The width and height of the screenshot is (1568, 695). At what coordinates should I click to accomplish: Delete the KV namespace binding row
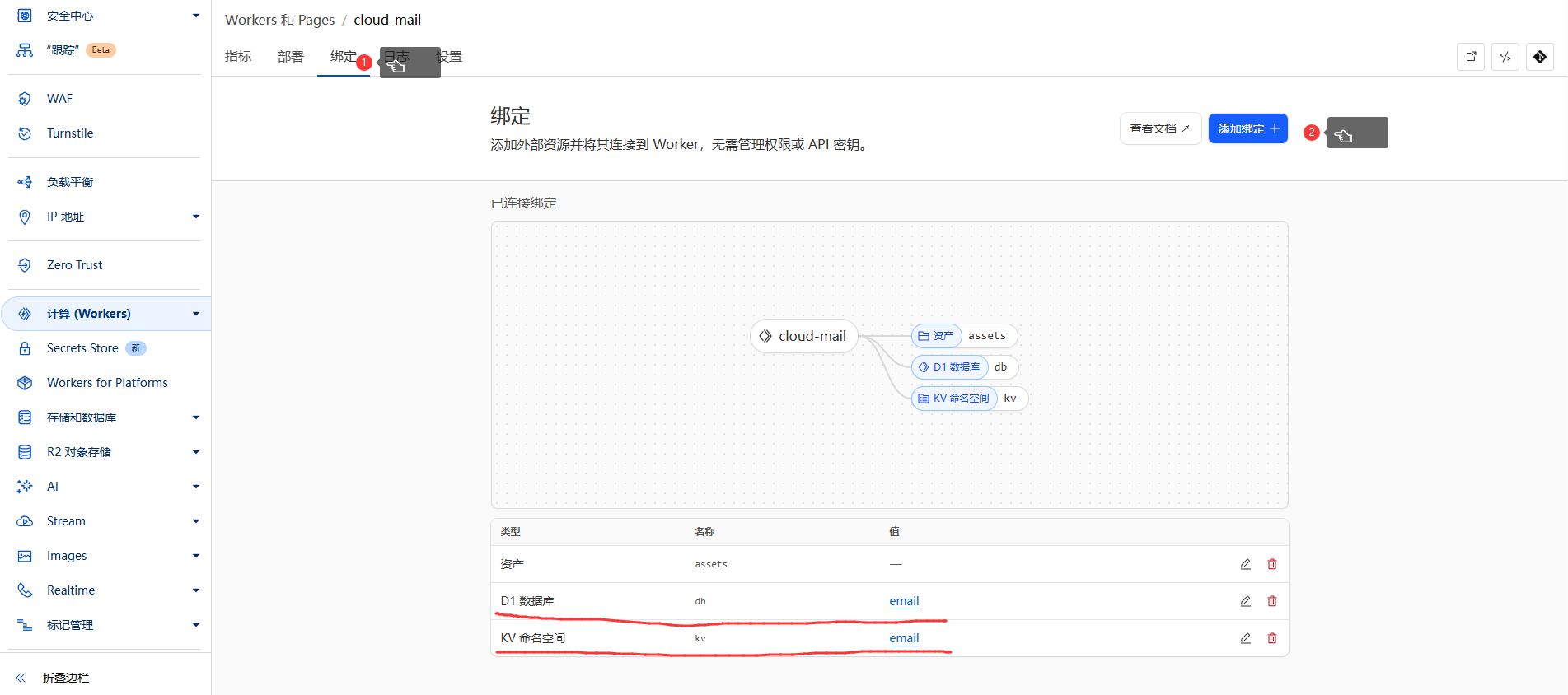coord(1271,638)
